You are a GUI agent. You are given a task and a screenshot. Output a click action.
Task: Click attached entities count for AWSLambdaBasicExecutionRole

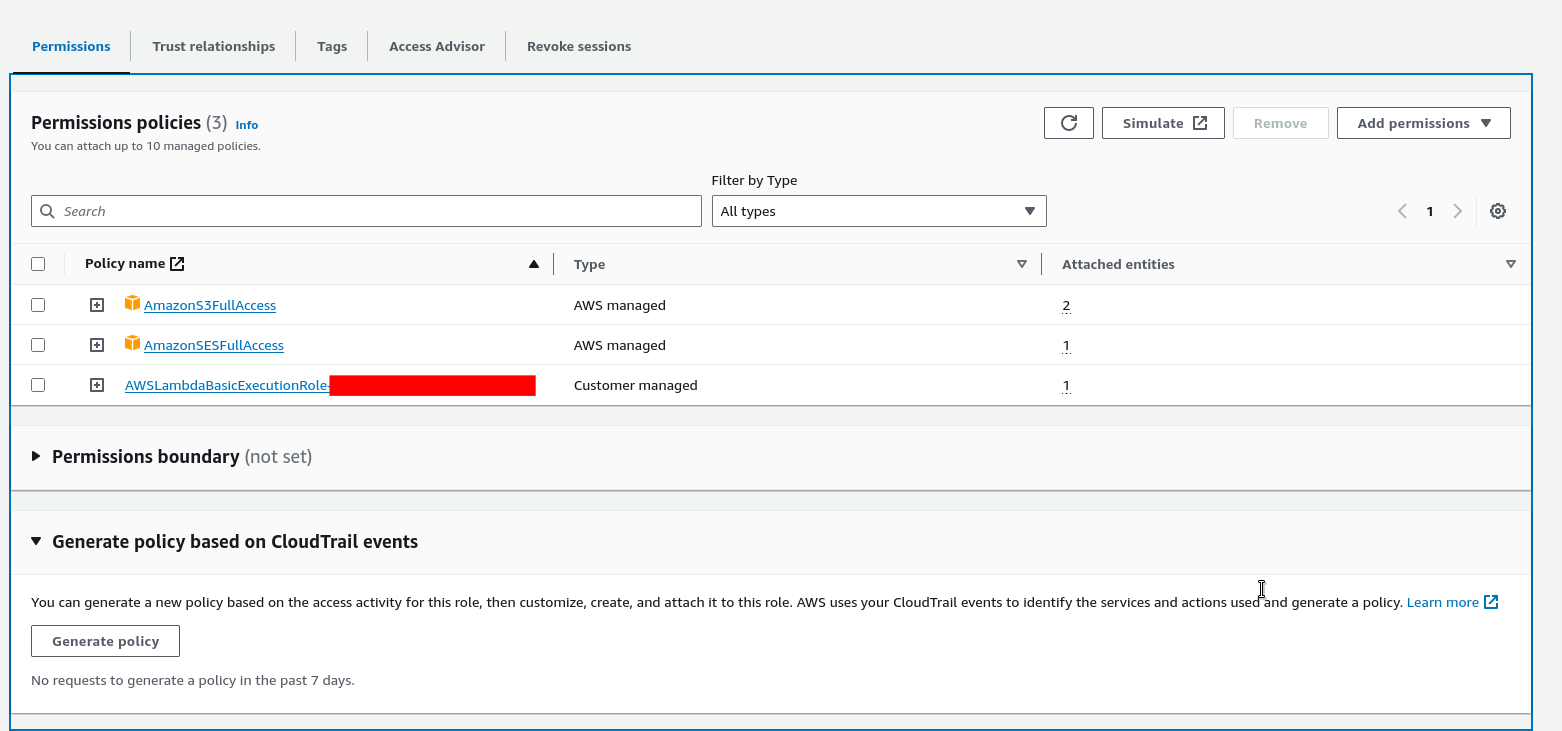[1066, 385]
